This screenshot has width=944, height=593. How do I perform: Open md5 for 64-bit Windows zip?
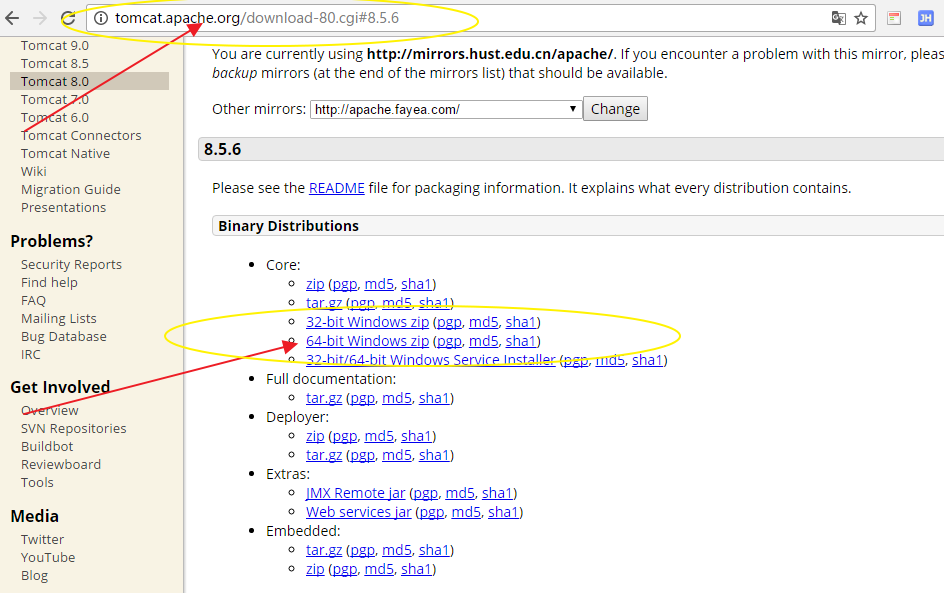(483, 341)
